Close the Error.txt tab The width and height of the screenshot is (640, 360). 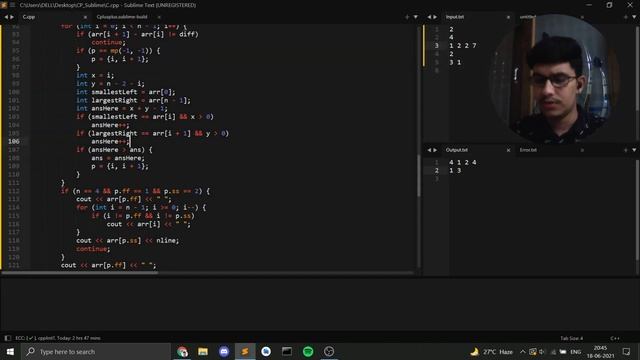(x=582, y=150)
